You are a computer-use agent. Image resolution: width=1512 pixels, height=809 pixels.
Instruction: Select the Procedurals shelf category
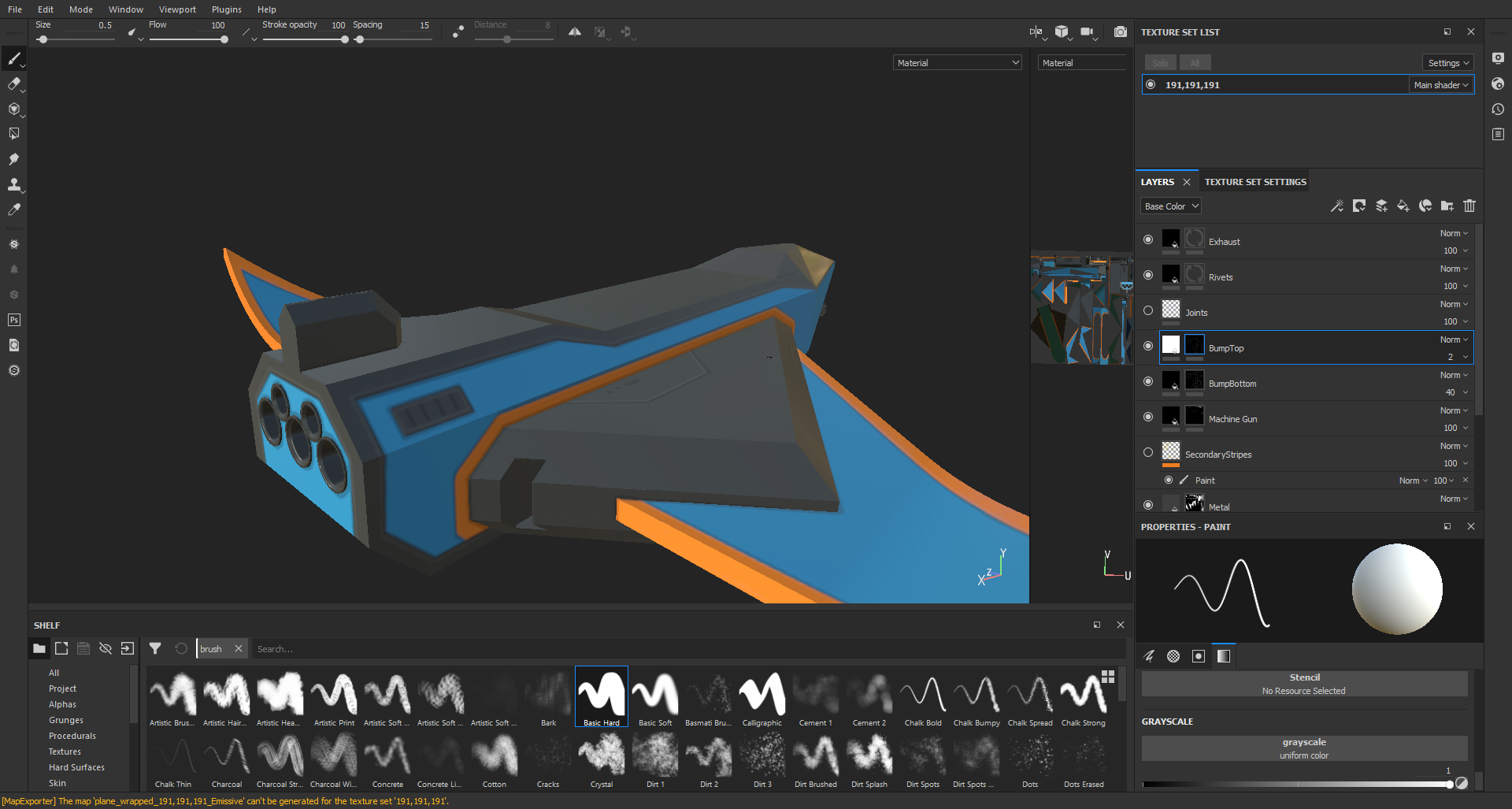[x=72, y=736]
